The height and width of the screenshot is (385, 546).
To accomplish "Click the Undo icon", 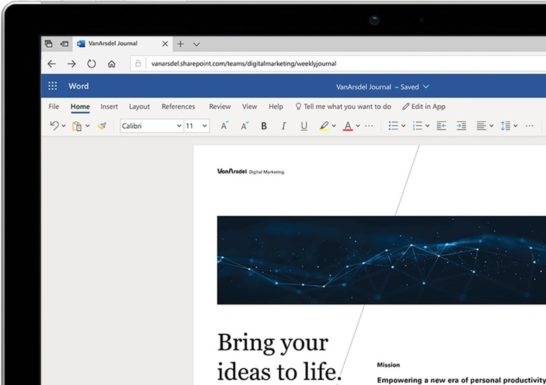I will point(54,126).
